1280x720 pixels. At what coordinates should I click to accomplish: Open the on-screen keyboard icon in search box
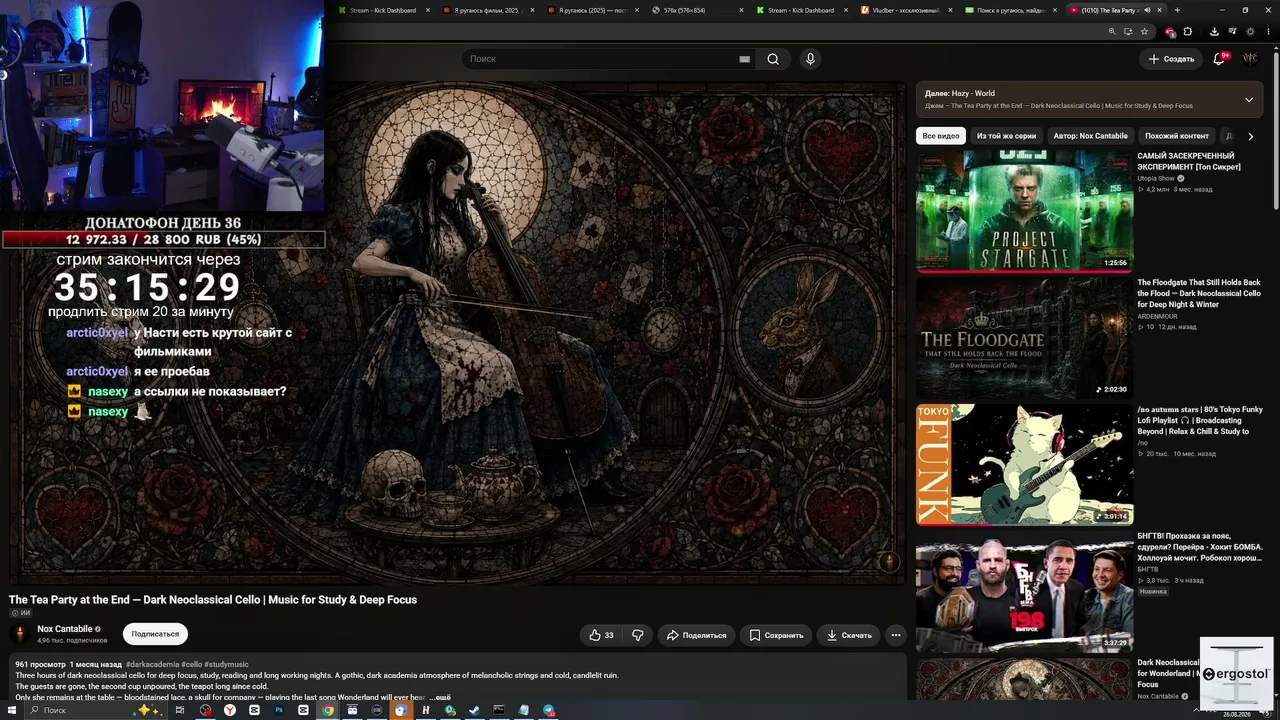[x=744, y=59]
